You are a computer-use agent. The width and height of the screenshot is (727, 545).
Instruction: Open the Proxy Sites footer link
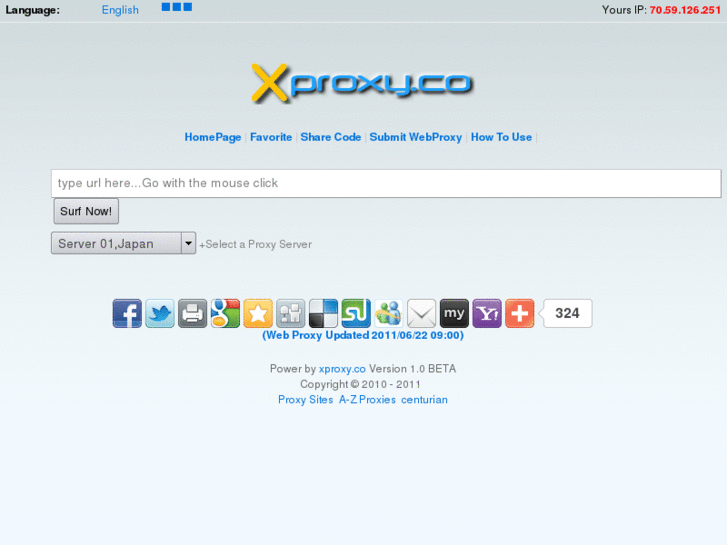click(x=306, y=400)
